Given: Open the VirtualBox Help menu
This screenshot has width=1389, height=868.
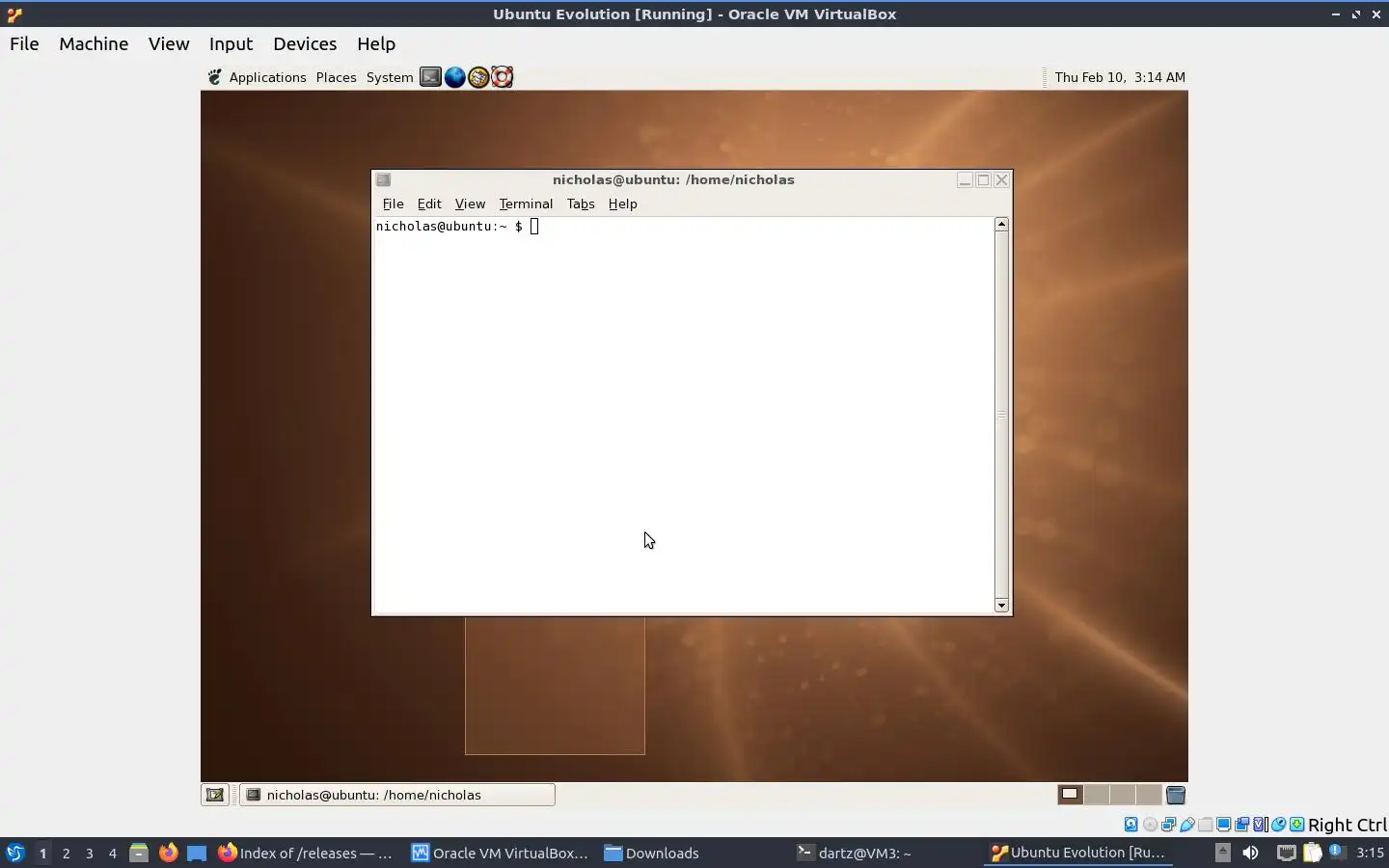Looking at the screenshot, I should (x=376, y=43).
